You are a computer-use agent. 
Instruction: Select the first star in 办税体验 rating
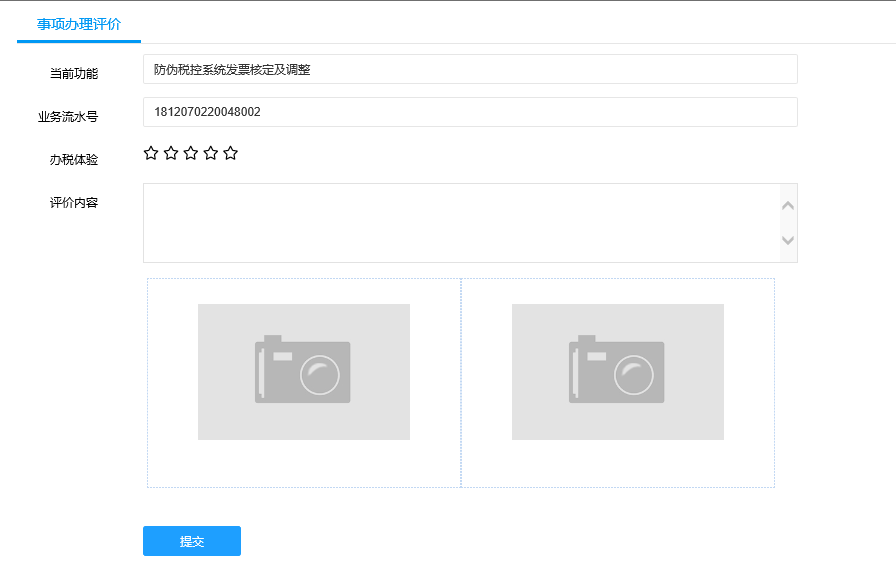pyautogui.click(x=151, y=153)
